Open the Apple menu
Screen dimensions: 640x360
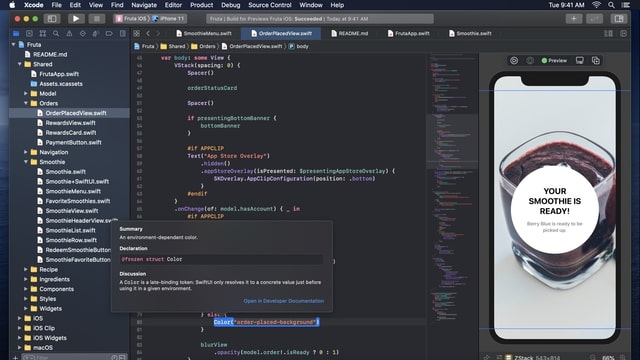pyautogui.click(x=12, y=5)
